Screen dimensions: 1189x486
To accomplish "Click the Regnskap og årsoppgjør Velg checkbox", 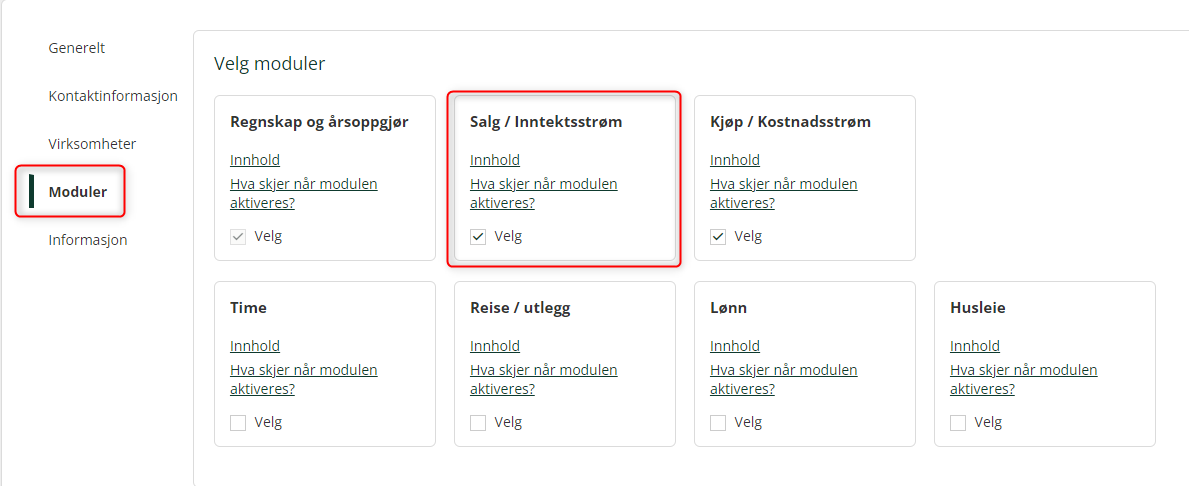I will tap(238, 237).
